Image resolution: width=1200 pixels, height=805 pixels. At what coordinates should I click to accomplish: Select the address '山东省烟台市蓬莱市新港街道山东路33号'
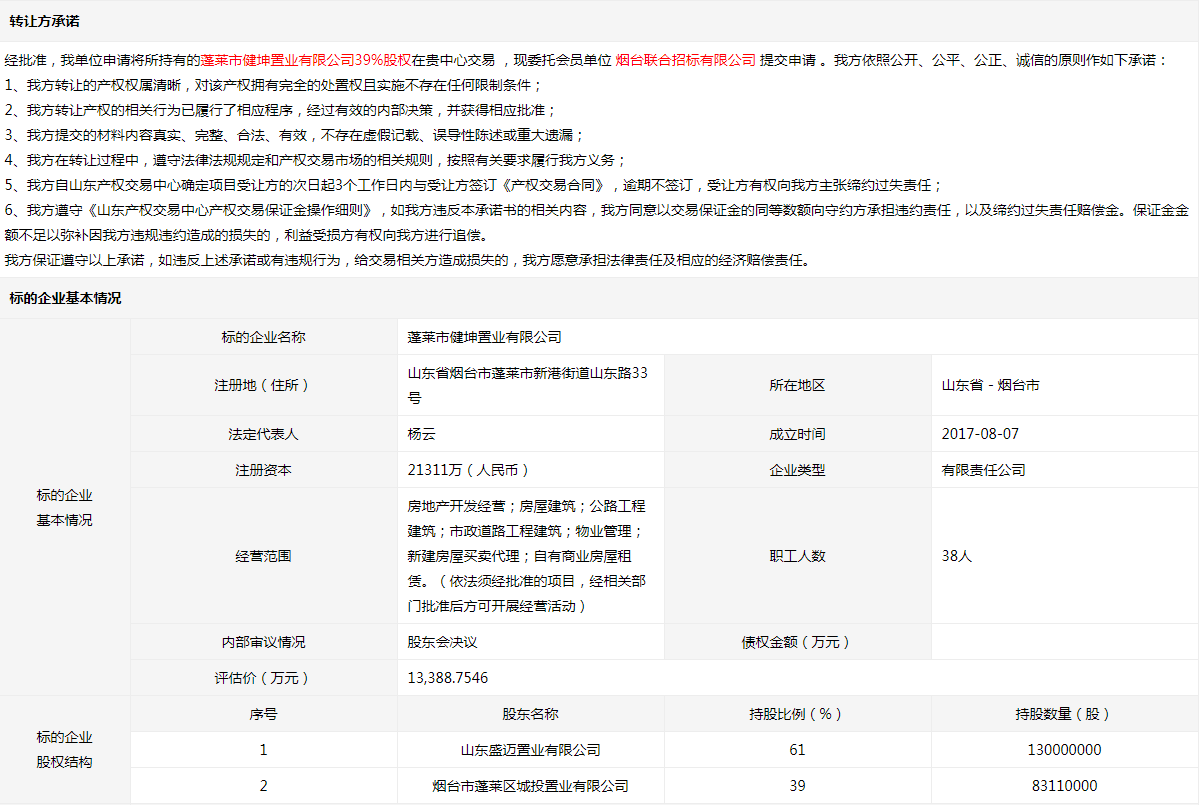click(528, 385)
